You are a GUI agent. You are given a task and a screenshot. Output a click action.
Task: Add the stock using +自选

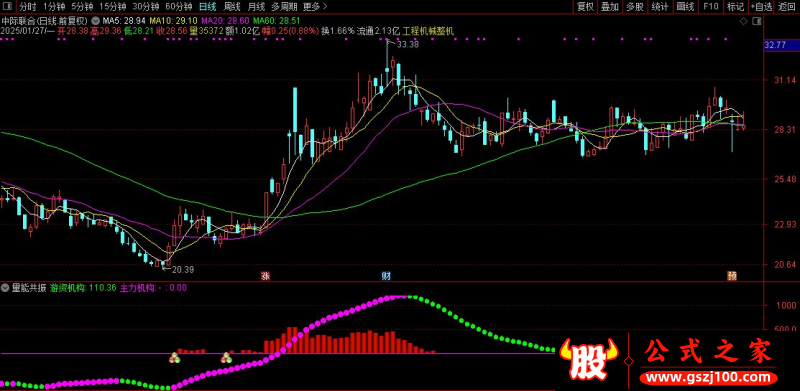coord(762,7)
